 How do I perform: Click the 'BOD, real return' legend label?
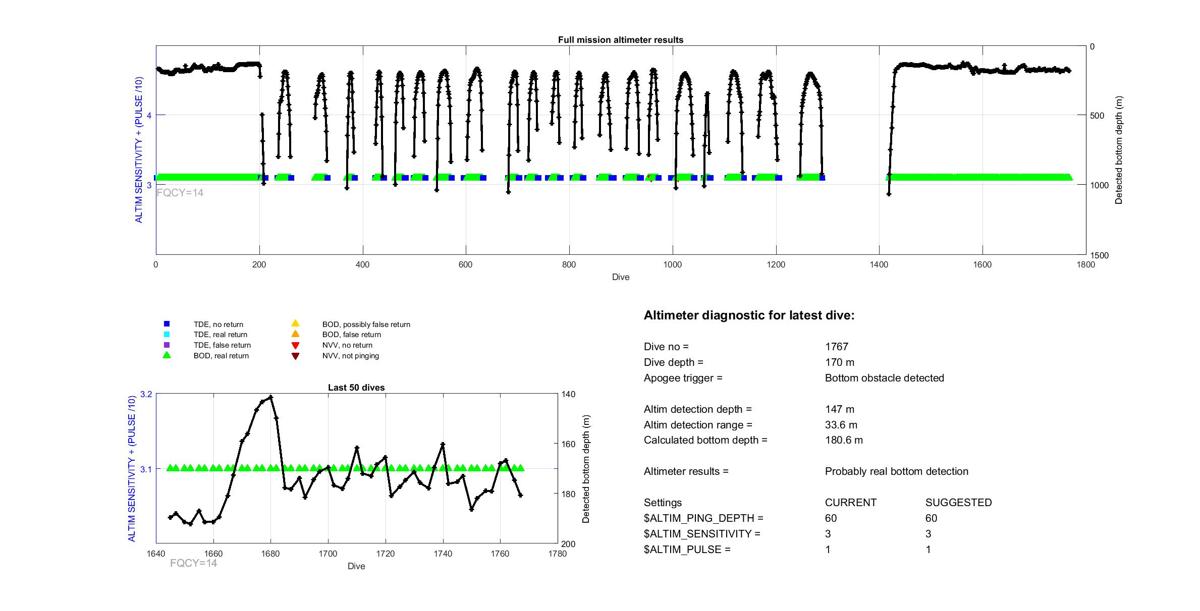click(221, 355)
